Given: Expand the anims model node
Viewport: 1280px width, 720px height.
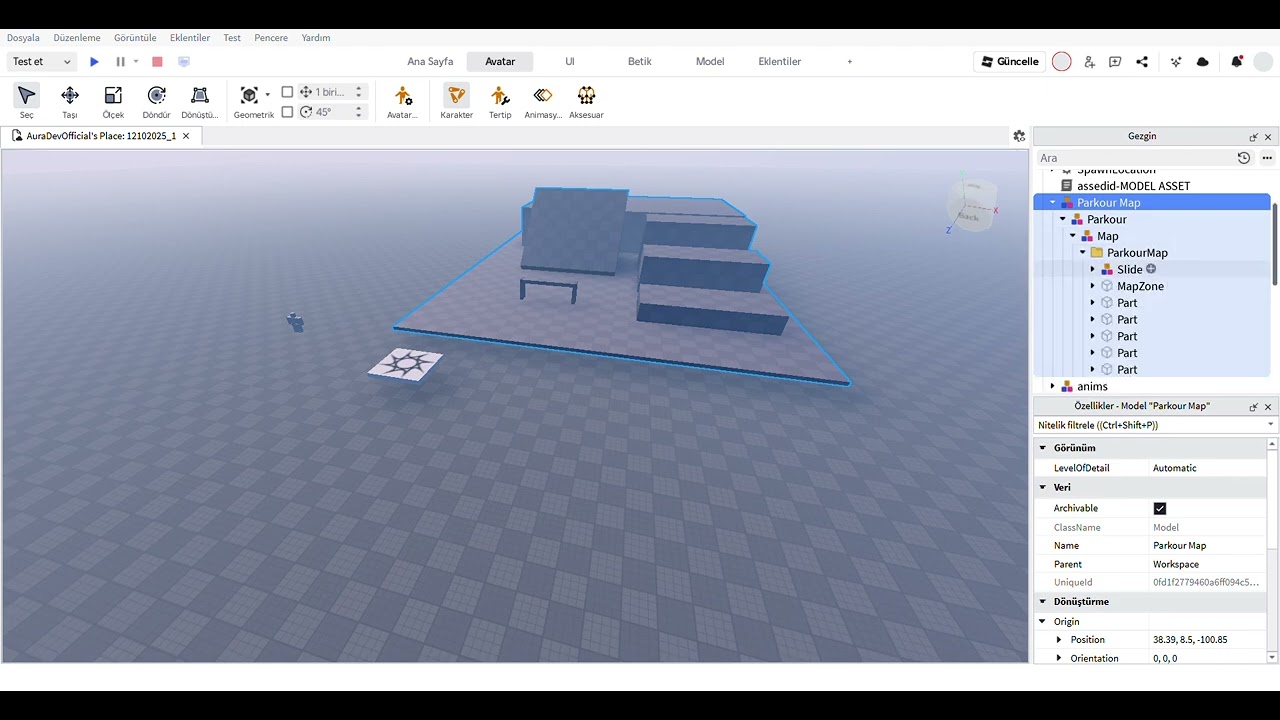Looking at the screenshot, I should [1052, 386].
